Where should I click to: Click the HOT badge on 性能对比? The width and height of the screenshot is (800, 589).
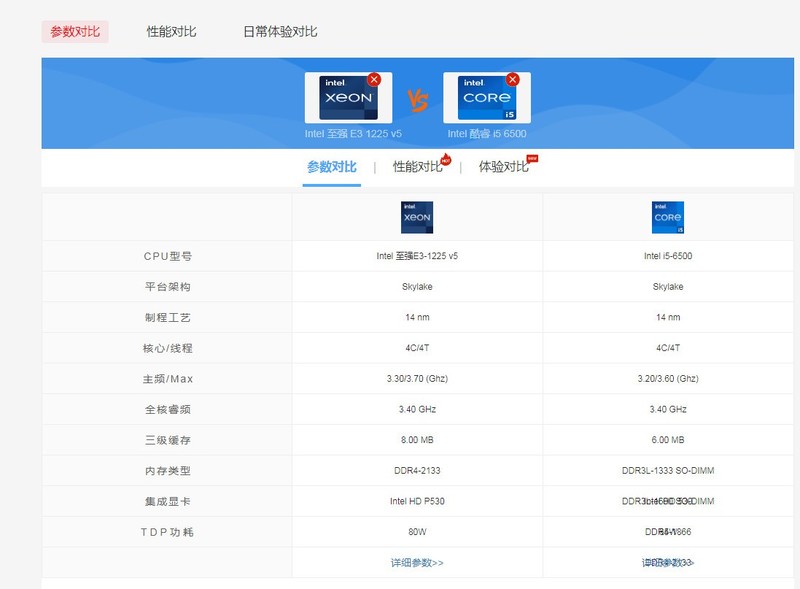[447, 162]
